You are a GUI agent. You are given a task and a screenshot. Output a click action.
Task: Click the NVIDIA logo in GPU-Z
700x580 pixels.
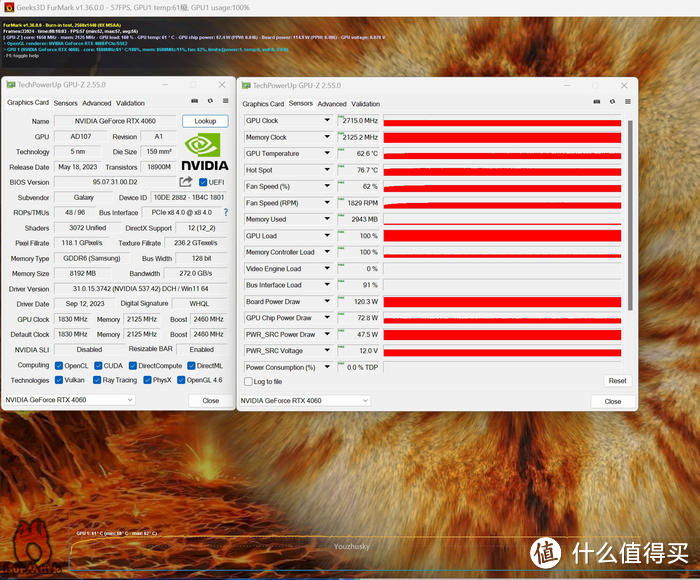click(x=205, y=153)
